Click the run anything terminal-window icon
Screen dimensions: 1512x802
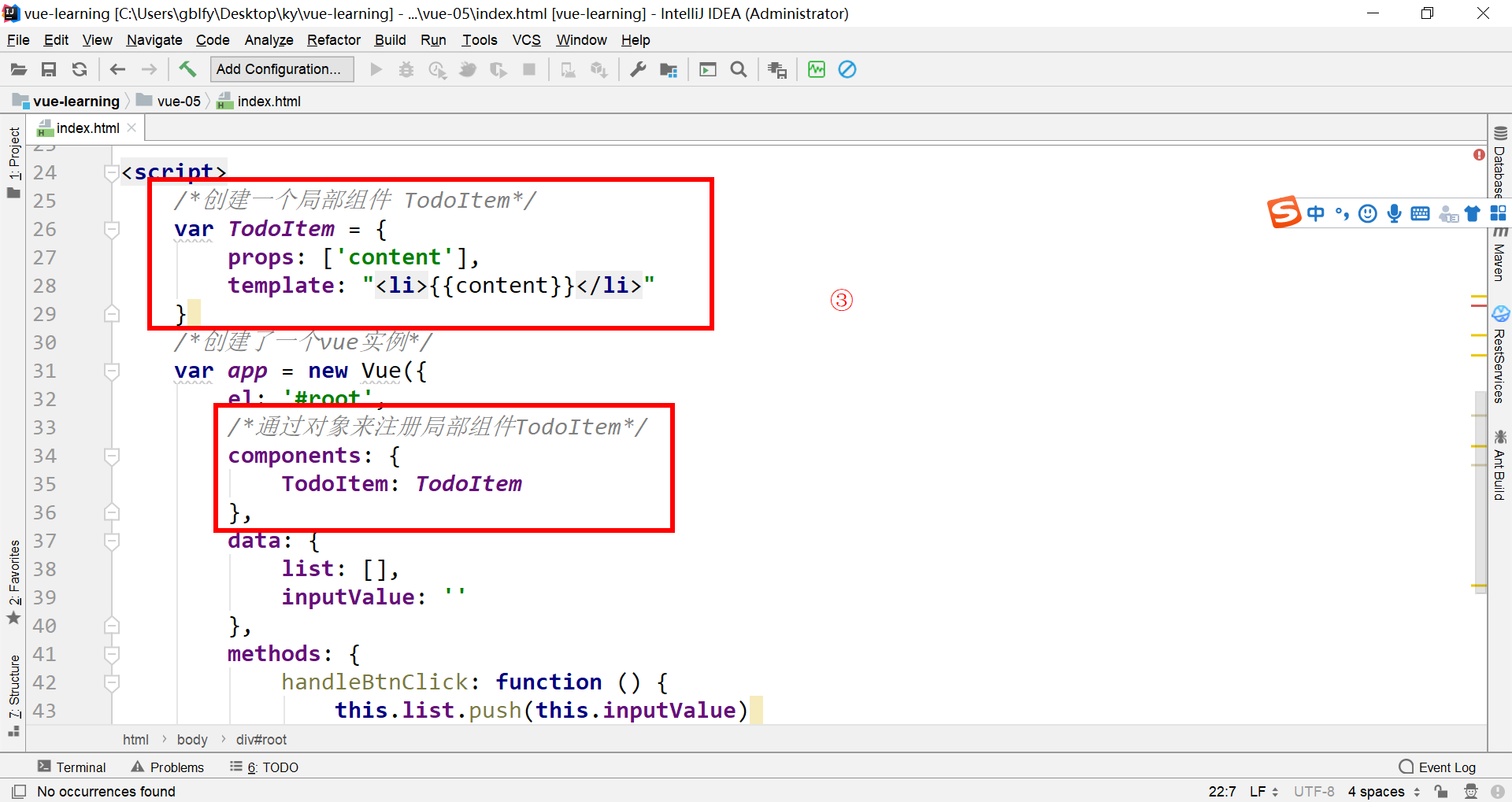pos(708,70)
